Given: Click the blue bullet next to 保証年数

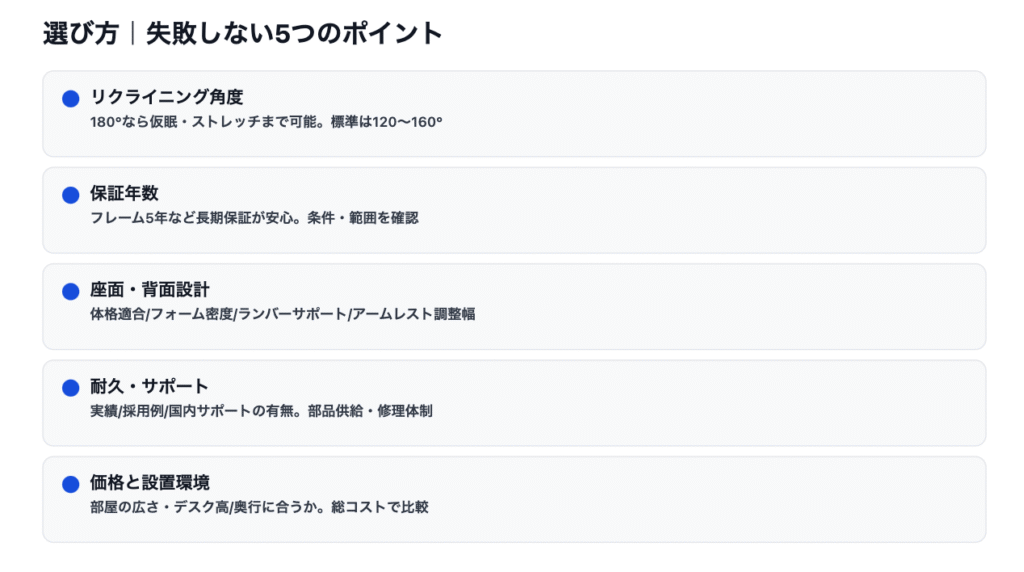Looking at the screenshot, I should (x=70, y=195).
